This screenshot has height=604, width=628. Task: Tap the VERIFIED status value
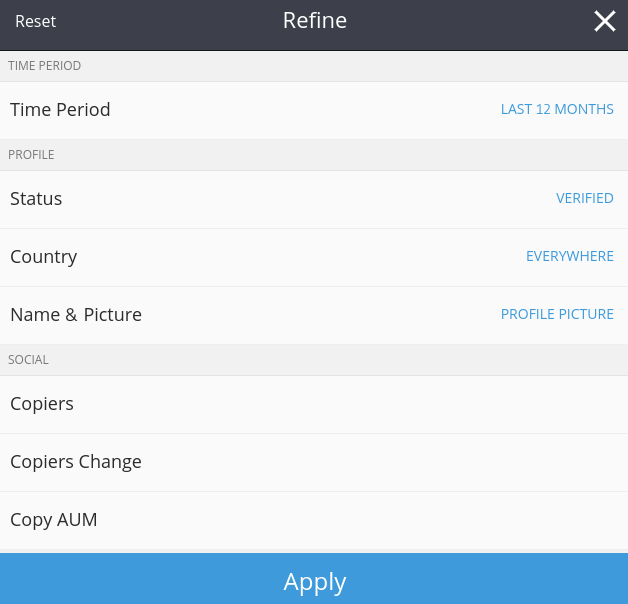point(585,198)
